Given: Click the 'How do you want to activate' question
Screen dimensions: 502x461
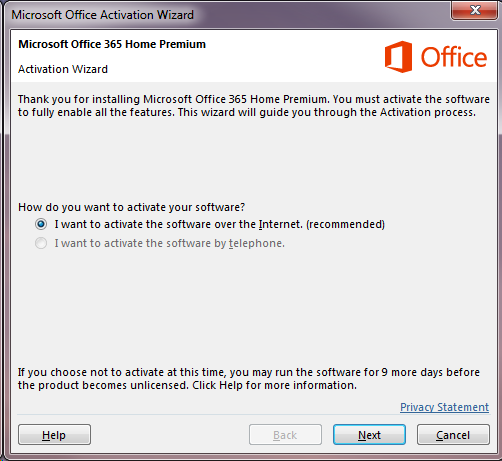Looking at the screenshot, I should (x=132, y=207).
